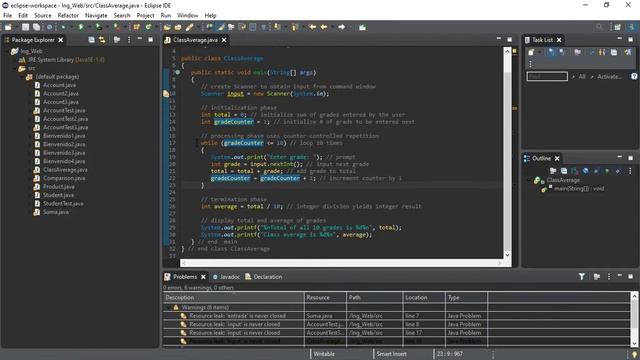Click the Resource column header in Problems

(325, 298)
